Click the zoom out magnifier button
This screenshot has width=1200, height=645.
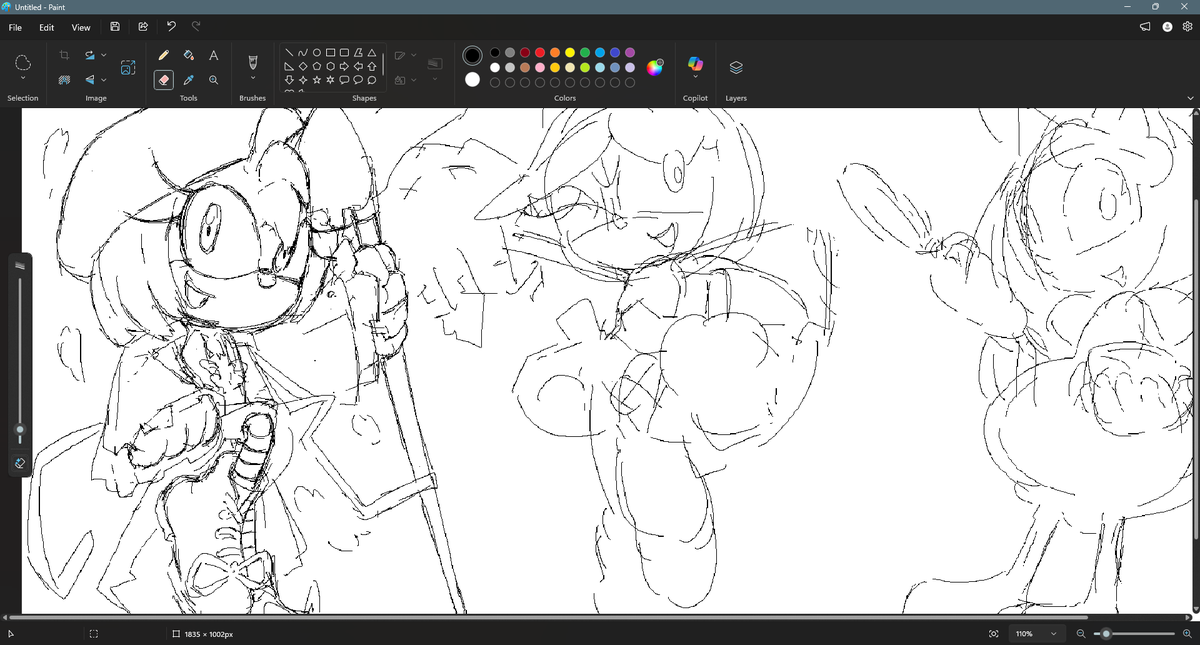click(1081, 634)
